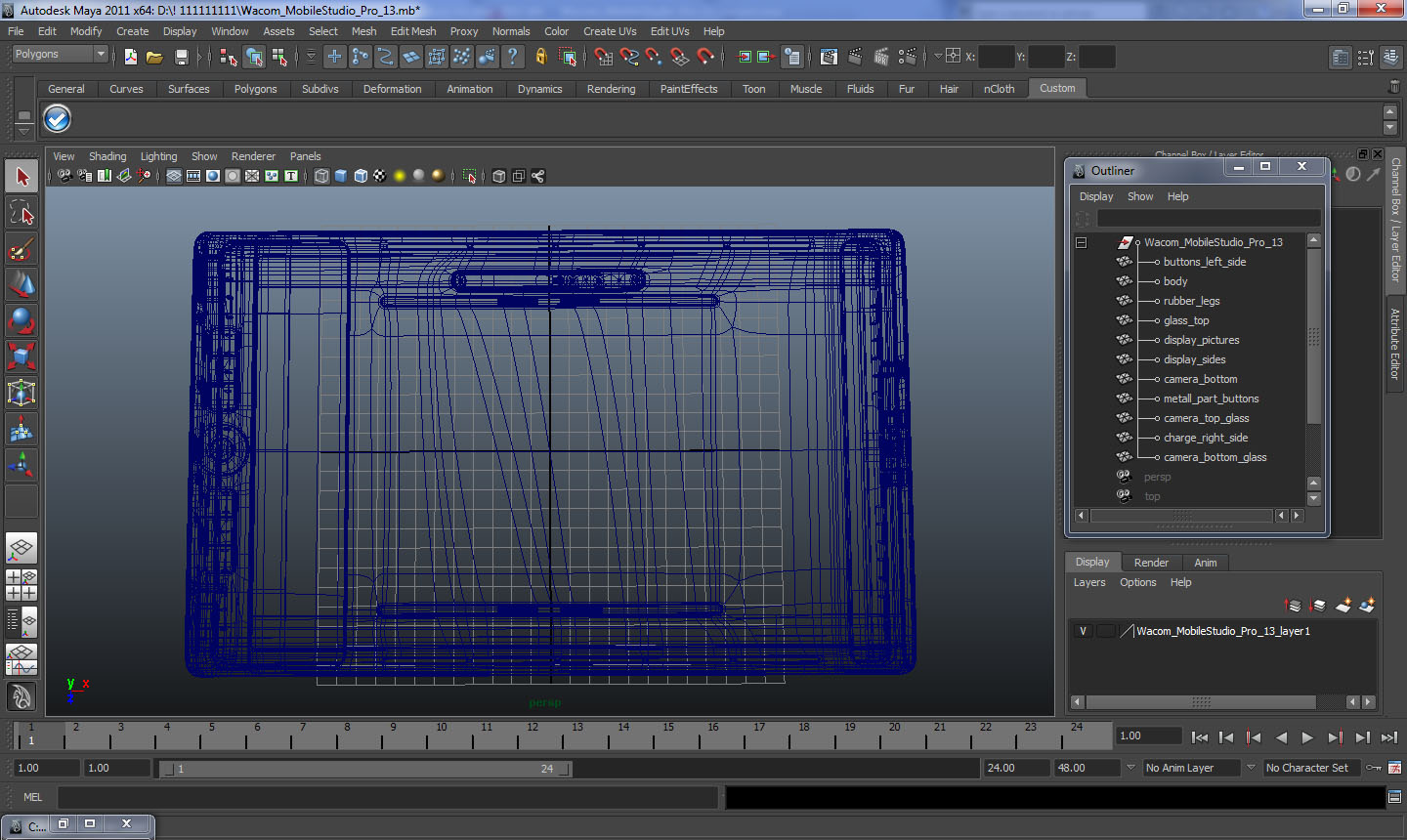Toggle select by object type mode
1407x840 pixels.
click(254, 57)
